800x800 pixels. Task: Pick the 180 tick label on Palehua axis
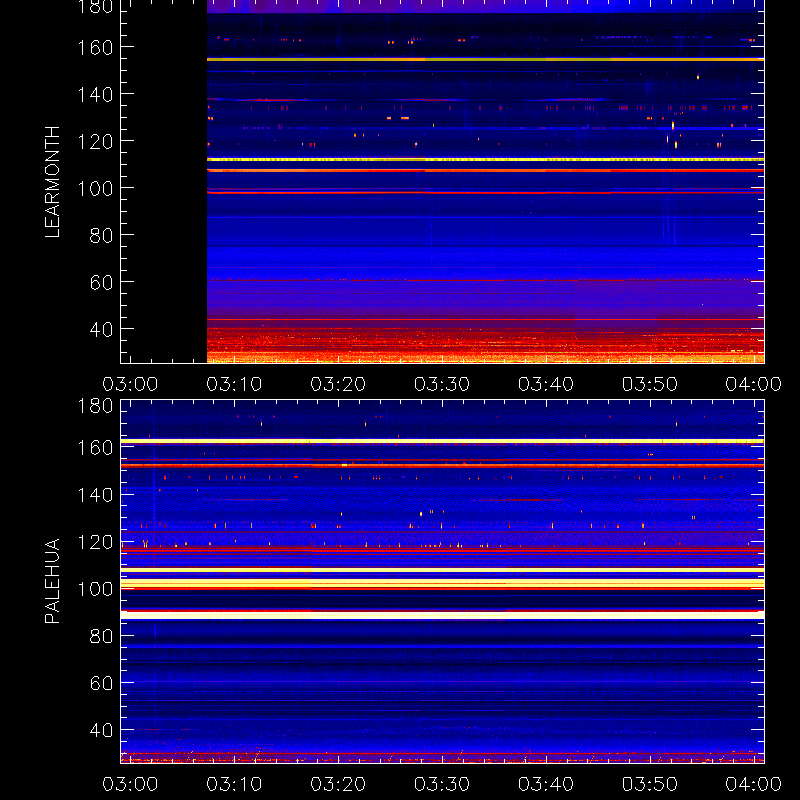pos(95,406)
